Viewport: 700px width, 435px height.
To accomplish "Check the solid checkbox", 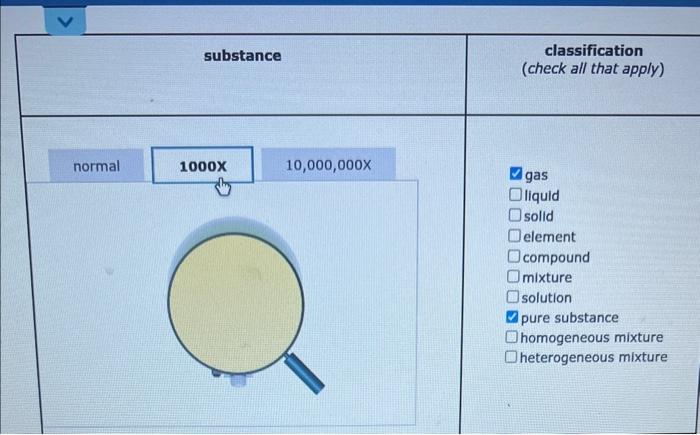I will 514,215.
